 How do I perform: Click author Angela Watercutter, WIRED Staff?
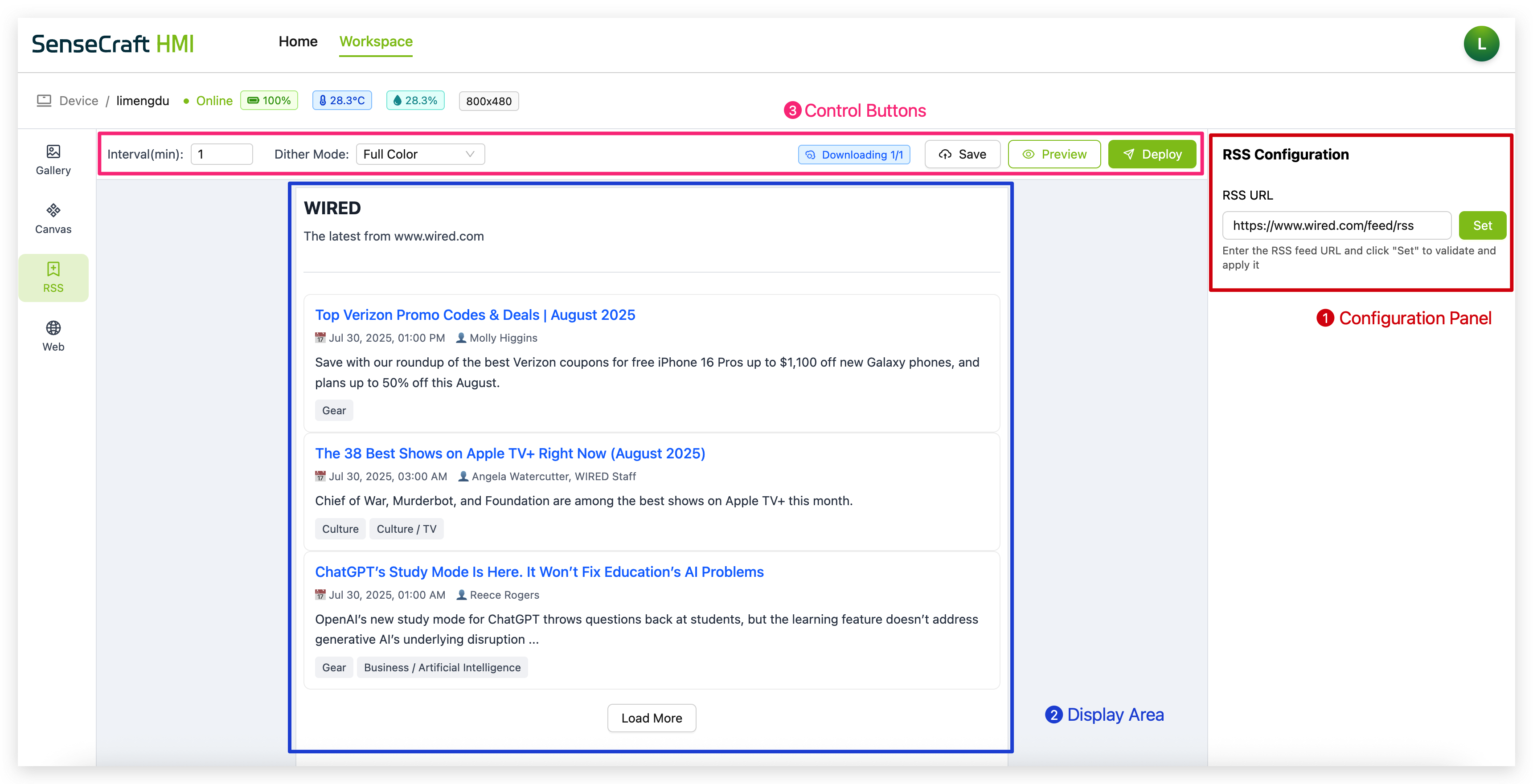pyautogui.click(x=553, y=477)
